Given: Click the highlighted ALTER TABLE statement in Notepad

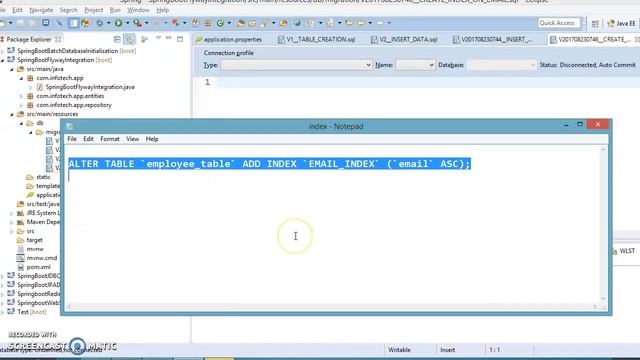Looking at the screenshot, I should 269,164.
